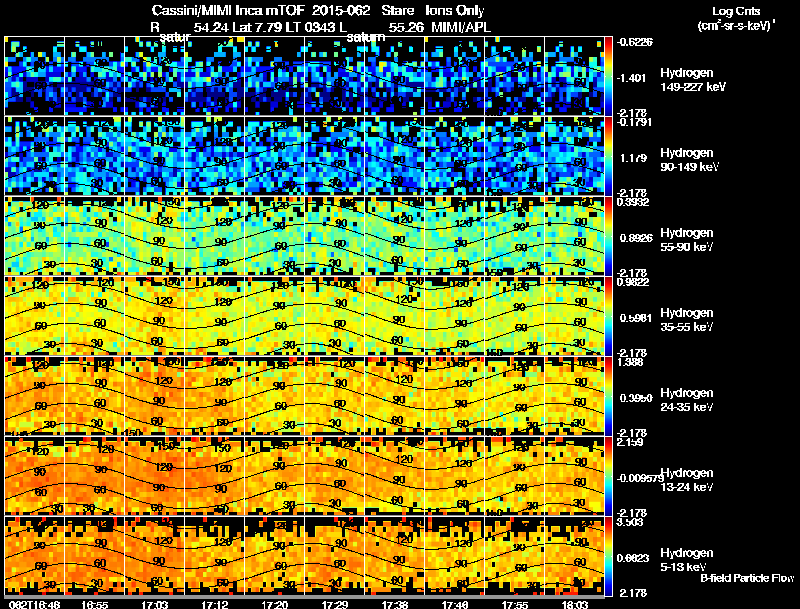Viewport: 800px width, 609px height.
Task: Click the colorbar midpoint value '-1.401'
Action: (632, 78)
